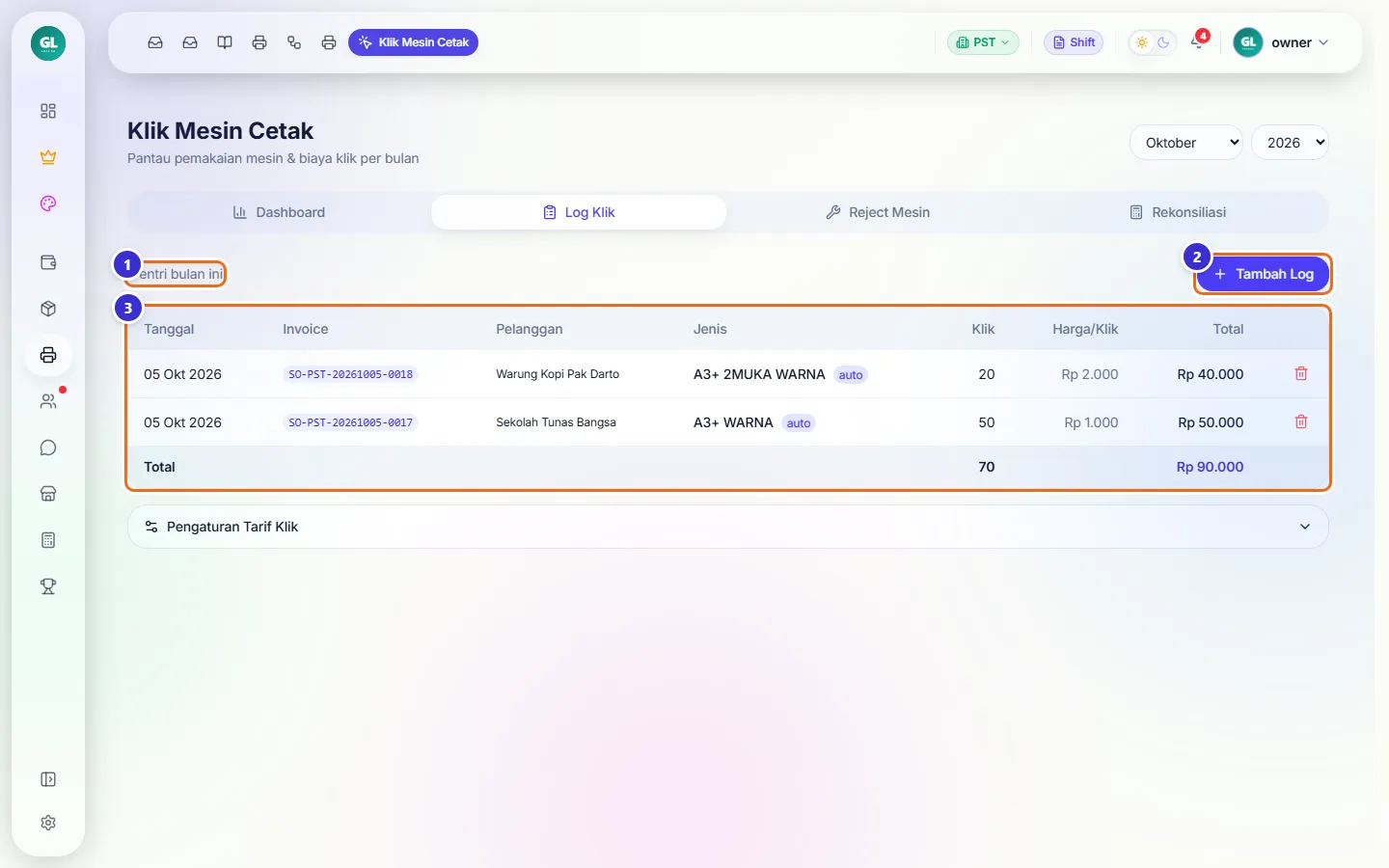
Task: Open the PST branch dropdown
Action: (x=983, y=42)
